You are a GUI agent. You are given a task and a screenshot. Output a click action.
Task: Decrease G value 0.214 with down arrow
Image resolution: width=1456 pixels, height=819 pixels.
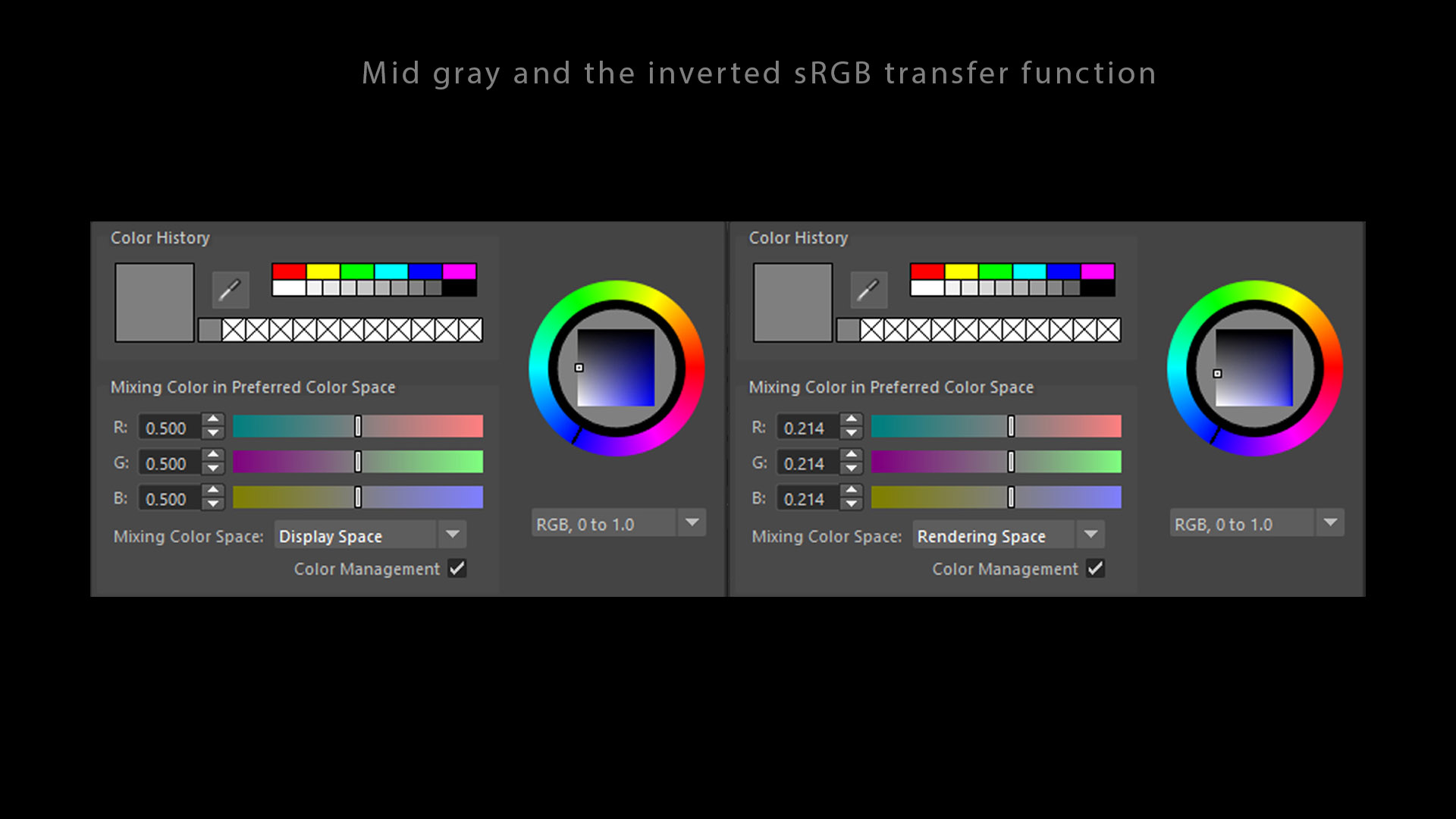tap(852, 469)
